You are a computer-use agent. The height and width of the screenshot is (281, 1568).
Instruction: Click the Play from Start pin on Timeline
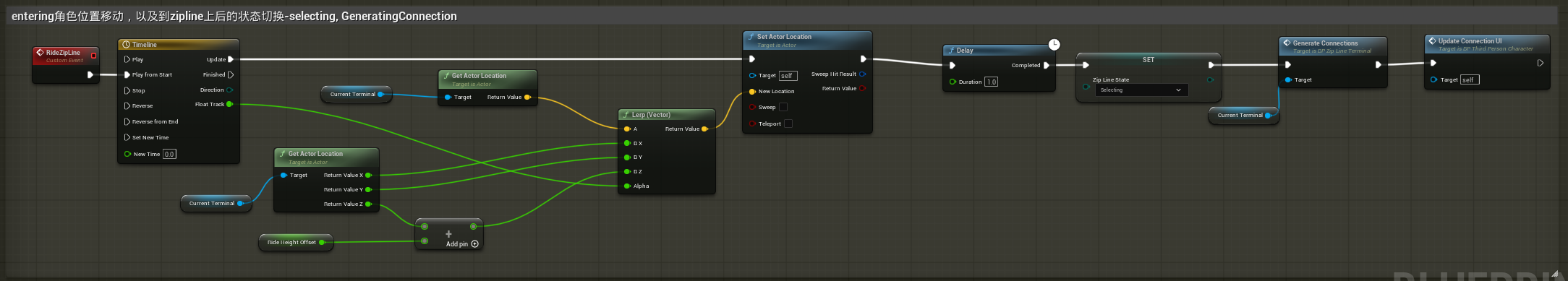[127, 74]
